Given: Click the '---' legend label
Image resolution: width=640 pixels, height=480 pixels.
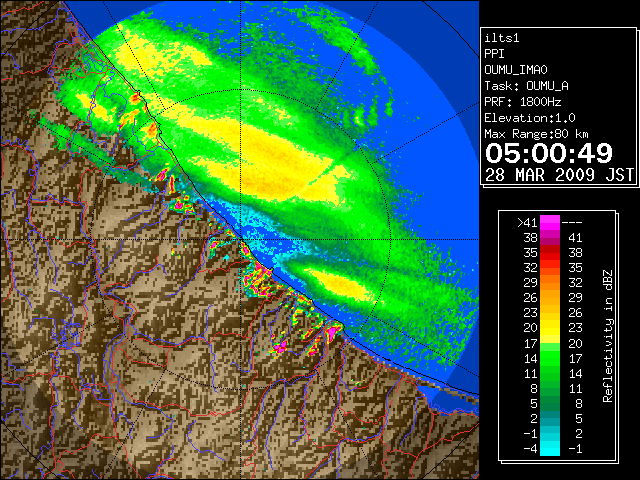Looking at the screenshot, I should [572, 223].
